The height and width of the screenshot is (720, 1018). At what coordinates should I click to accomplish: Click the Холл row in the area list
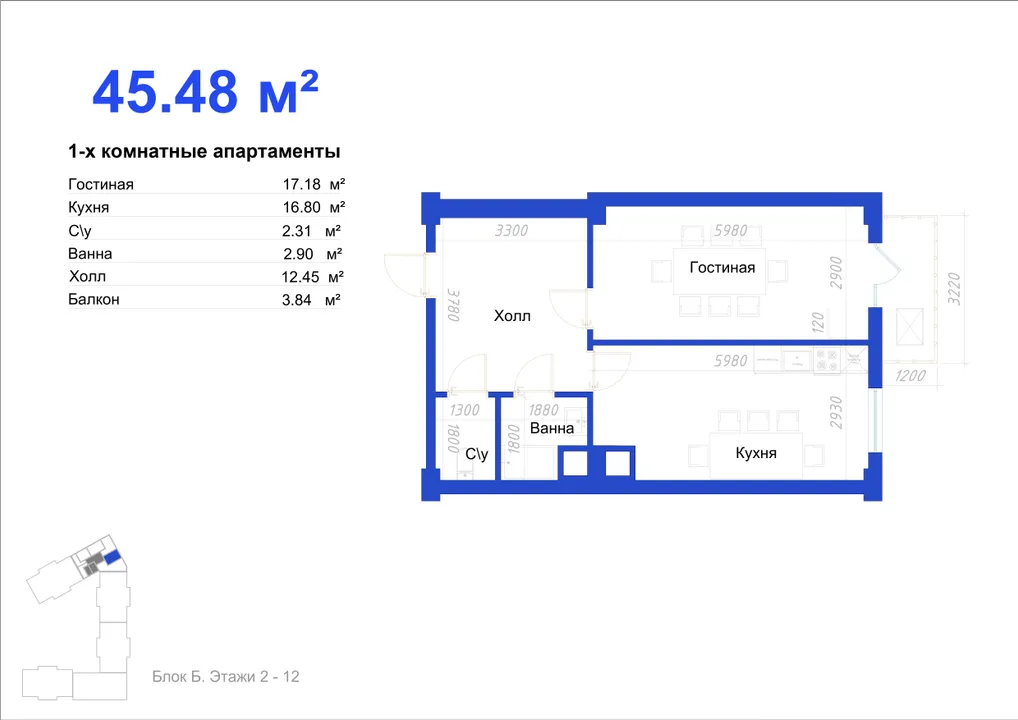pos(206,277)
